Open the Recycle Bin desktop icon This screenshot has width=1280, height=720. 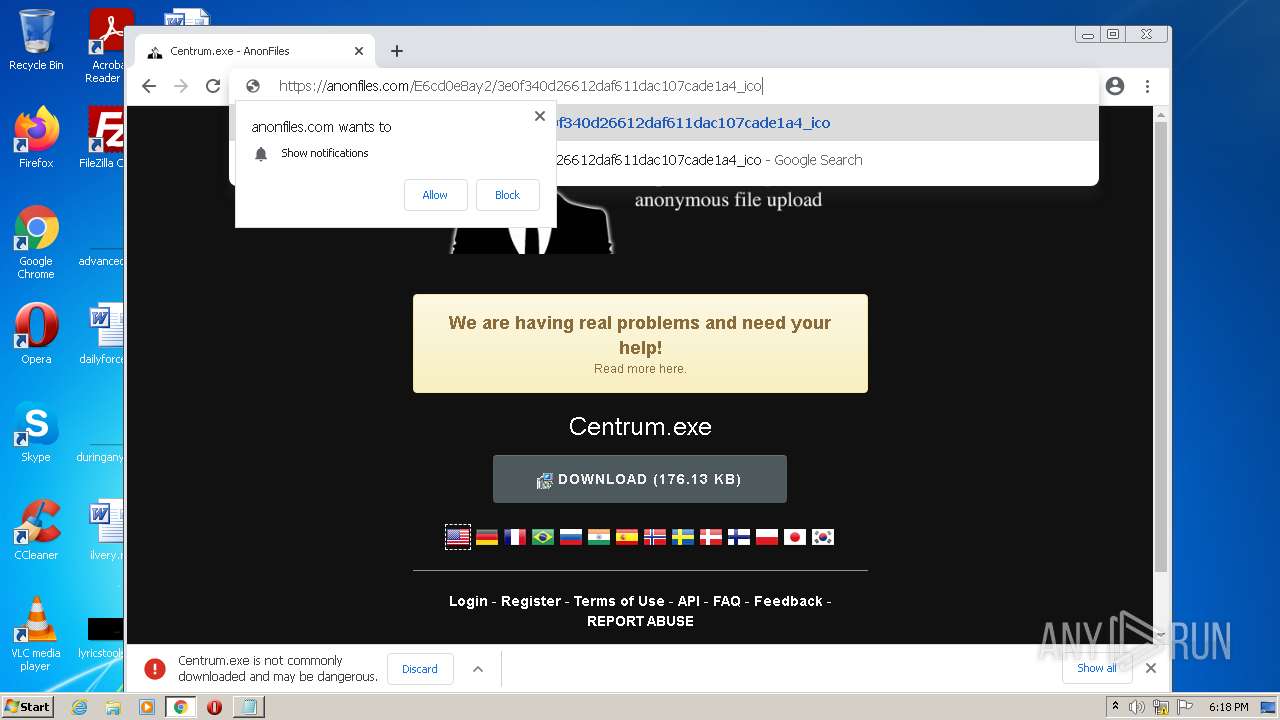tap(36, 40)
